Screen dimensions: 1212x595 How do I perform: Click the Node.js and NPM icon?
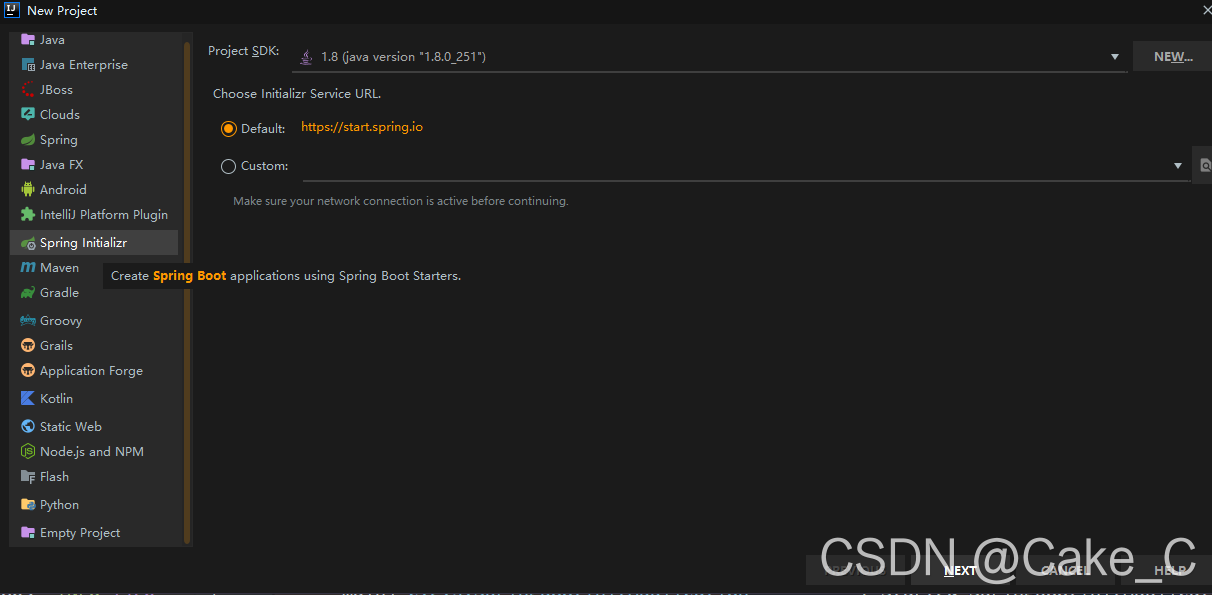(x=28, y=451)
